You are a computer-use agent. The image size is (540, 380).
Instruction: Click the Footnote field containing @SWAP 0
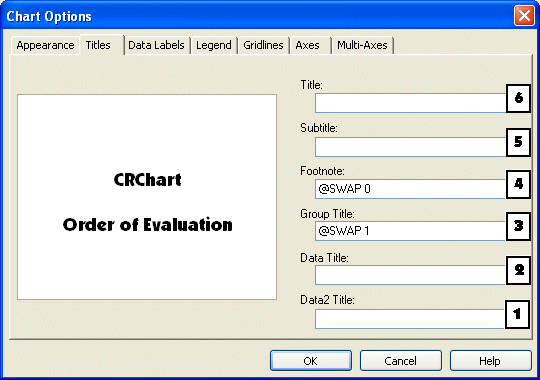pyautogui.click(x=410, y=189)
